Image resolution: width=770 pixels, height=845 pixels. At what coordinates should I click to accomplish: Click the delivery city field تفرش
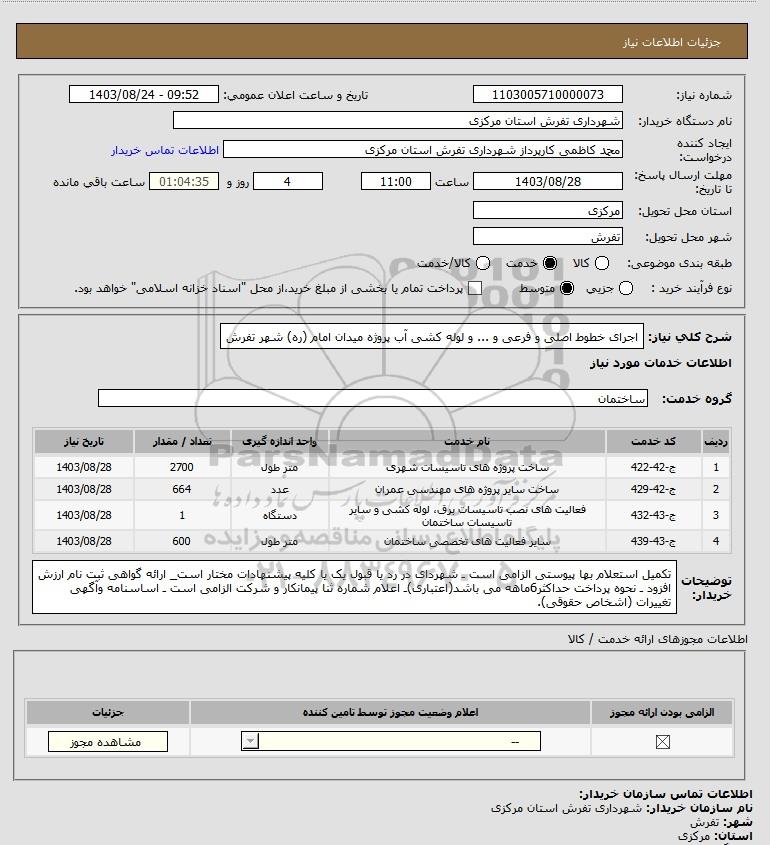click(547, 236)
